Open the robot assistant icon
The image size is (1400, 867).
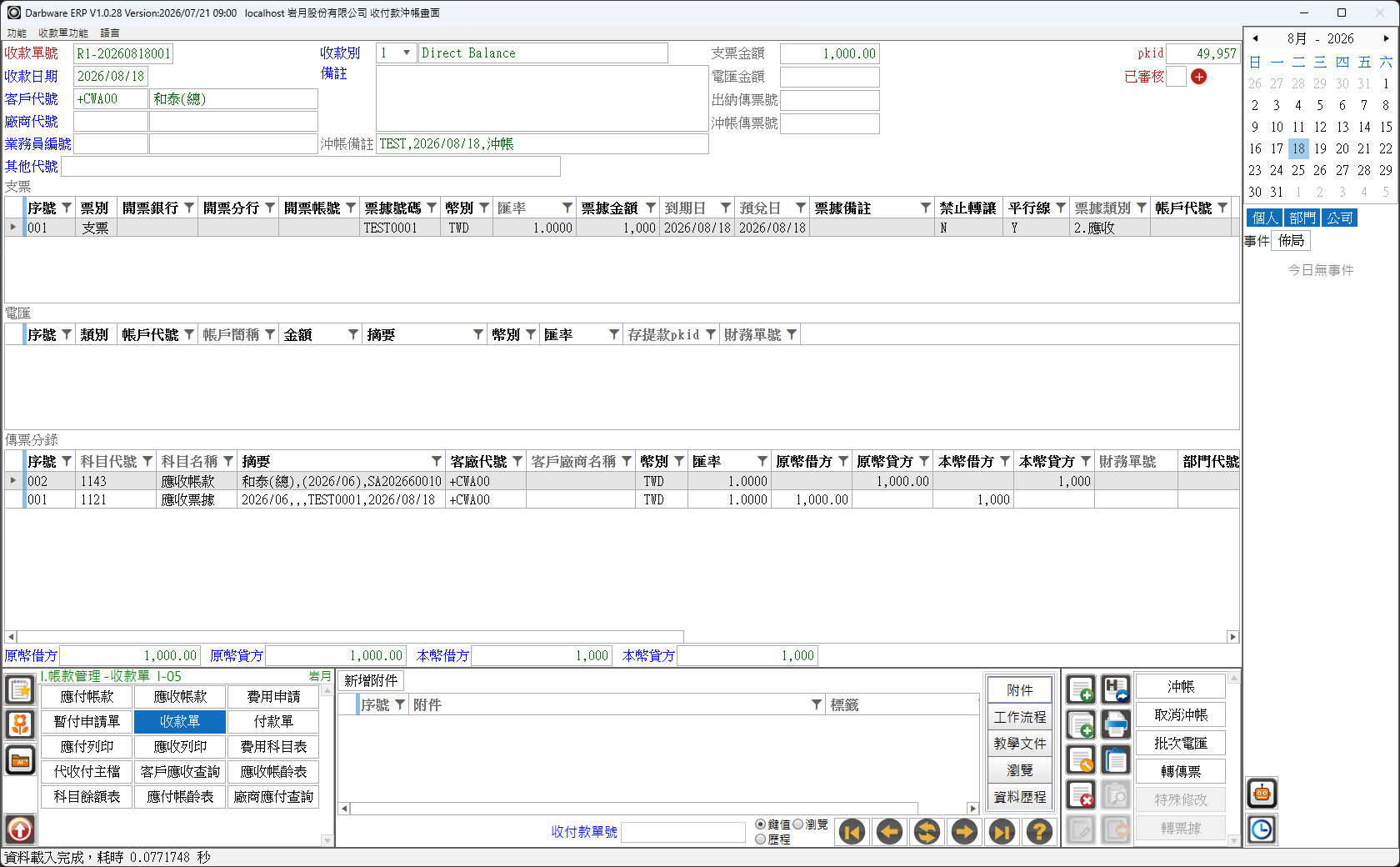pyautogui.click(x=1262, y=794)
